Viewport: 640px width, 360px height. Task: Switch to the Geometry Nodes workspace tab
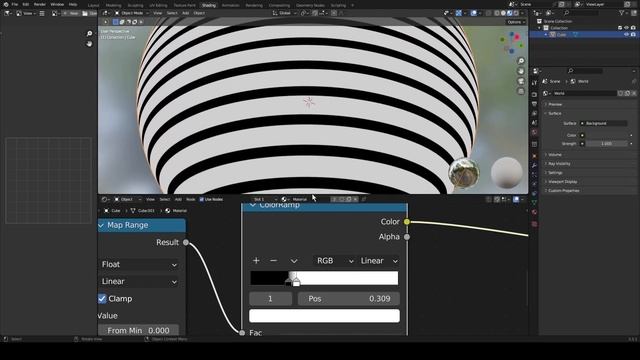coord(310,5)
